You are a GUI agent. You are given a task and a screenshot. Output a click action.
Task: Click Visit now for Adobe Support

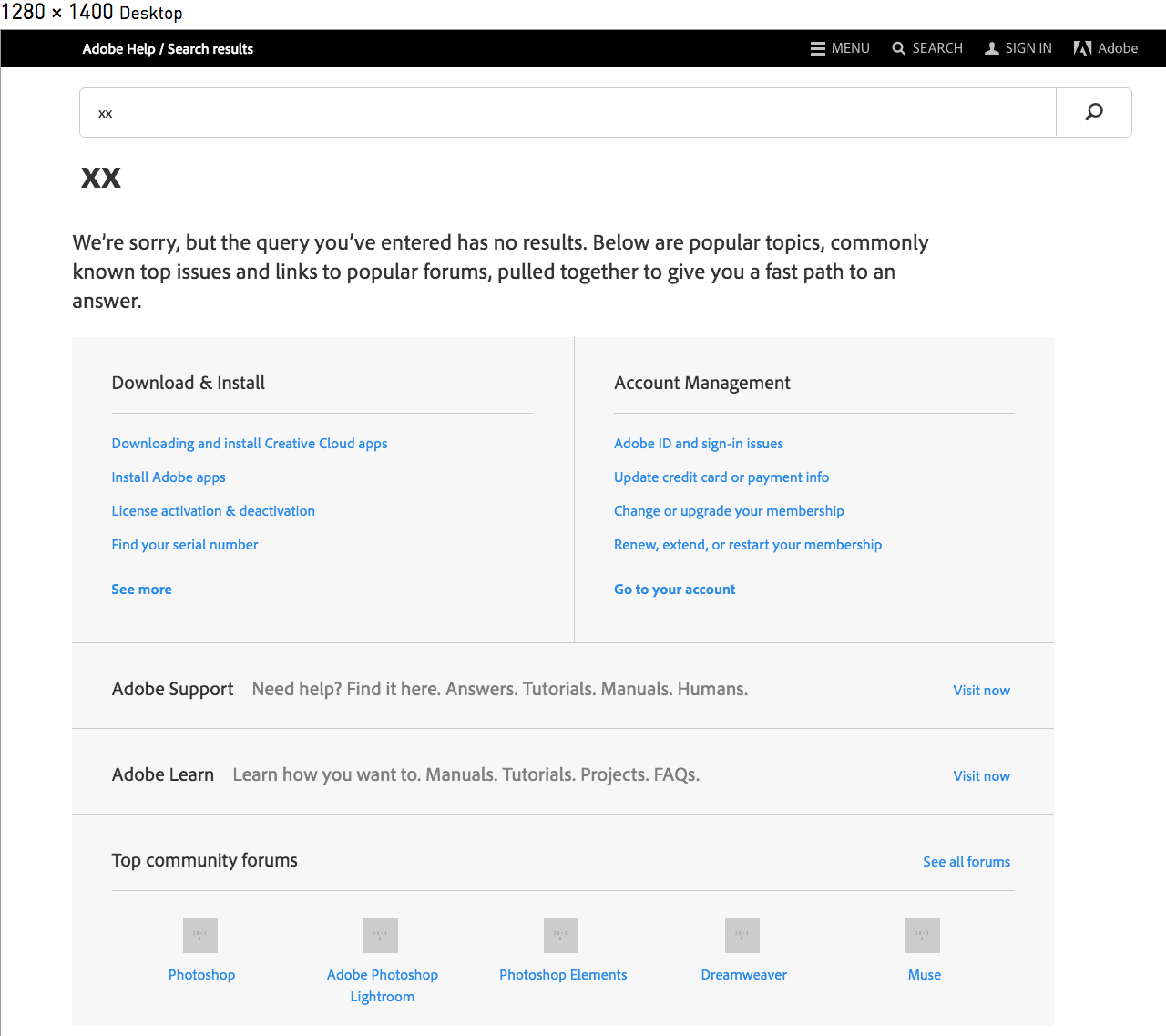(981, 691)
